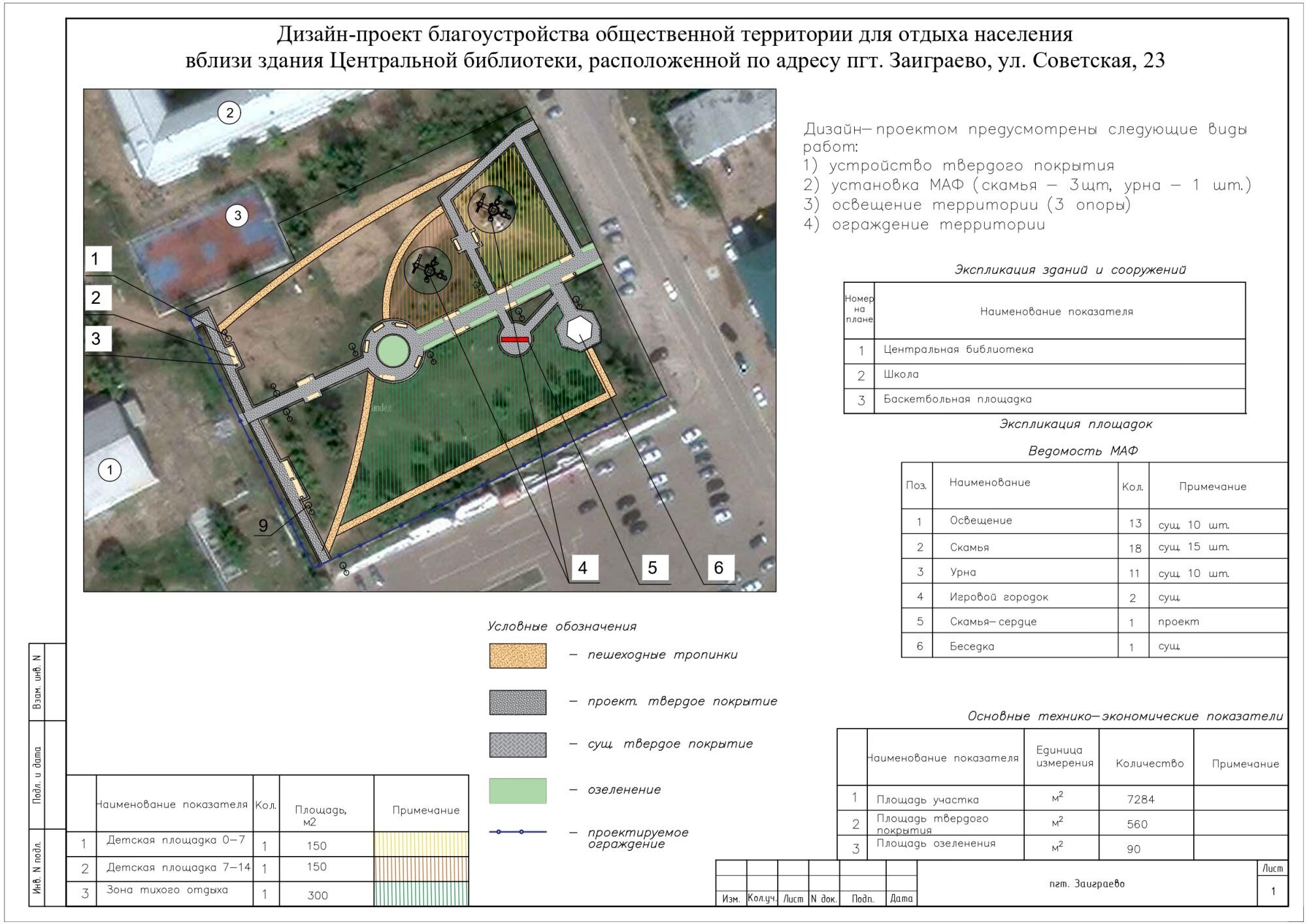Click the orange 'пешеходные тропинки' legend swatch
This screenshot has width=1307, height=924.
pyautogui.click(x=518, y=655)
